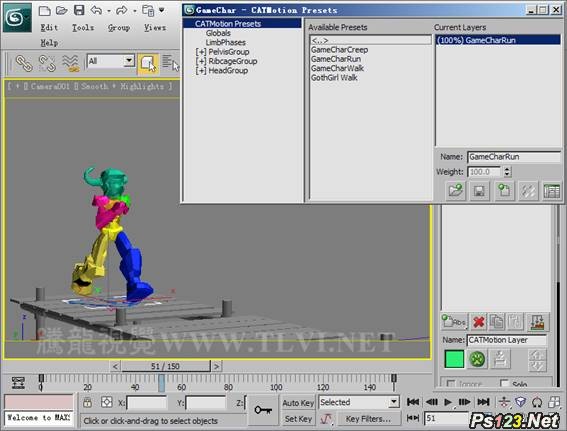Save CATMotion preset disk icon
The width and height of the screenshot is (567, 431).
pyautogui.click(x=479, y=190)
